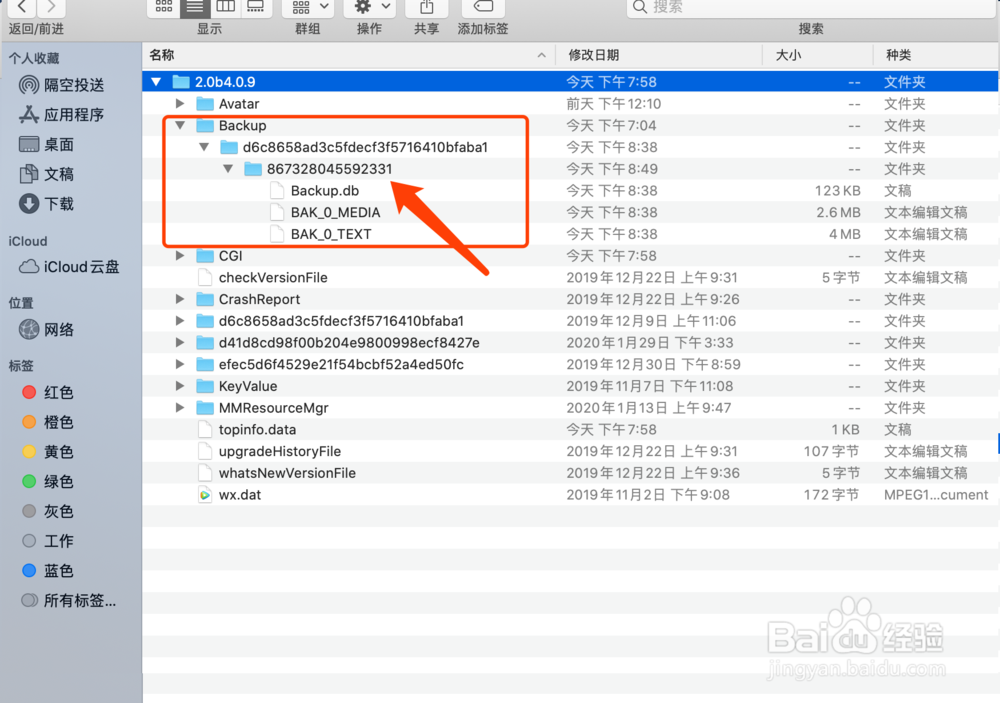Switch to gallery view in toolbar
Image resolution: width=1000 pixels, height=703 pixels.
(256, 6)
